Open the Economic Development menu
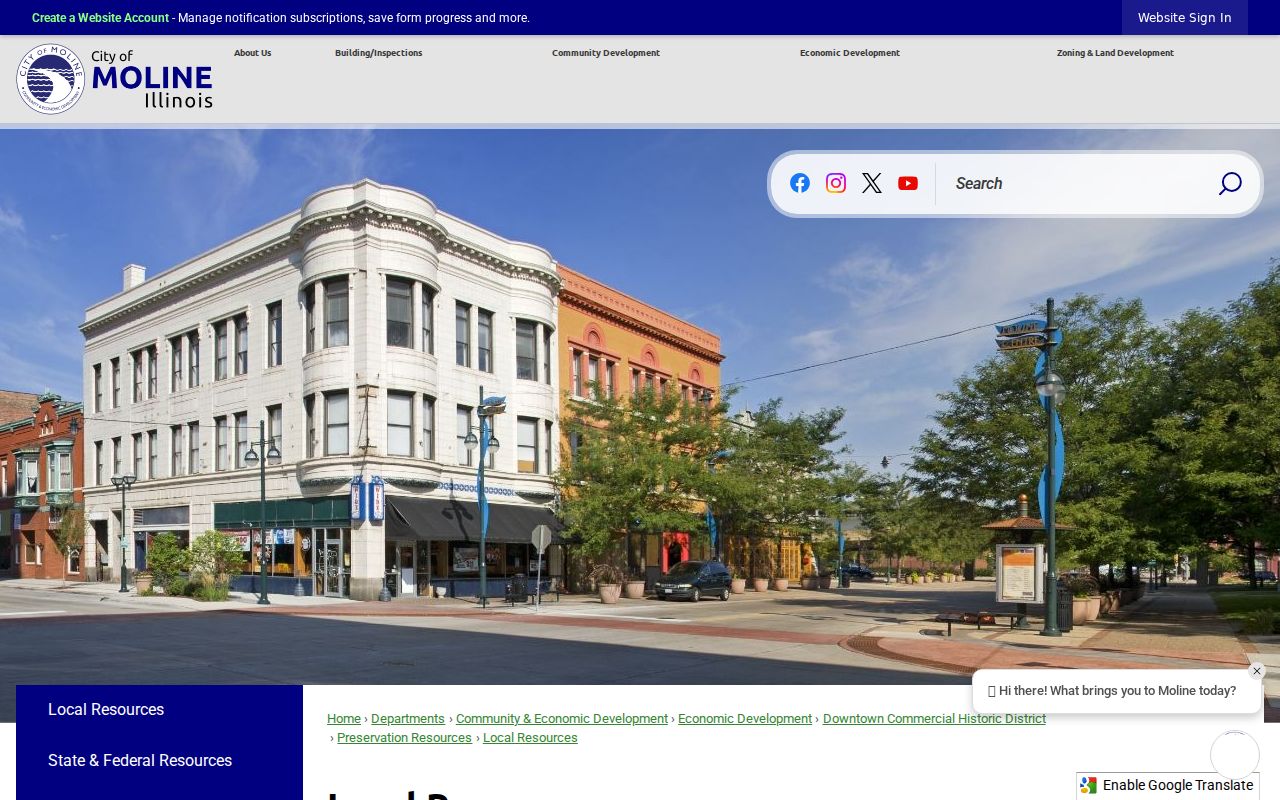1280x800 pixels. pos(850,53)
